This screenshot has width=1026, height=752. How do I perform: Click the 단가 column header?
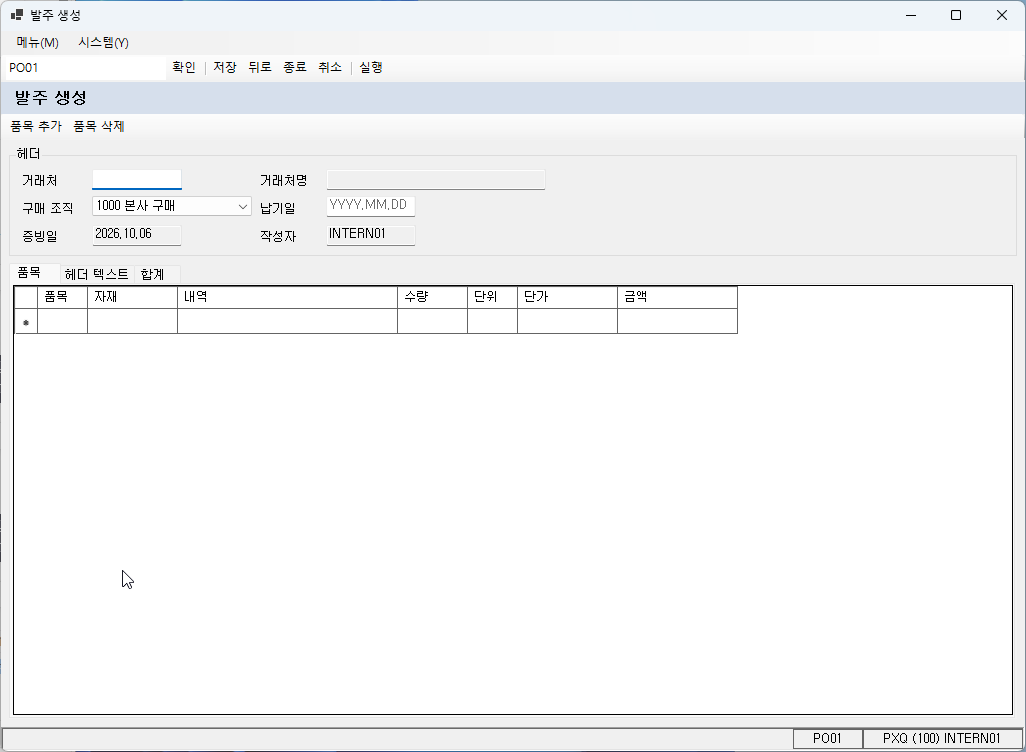[x=567, y=297]
